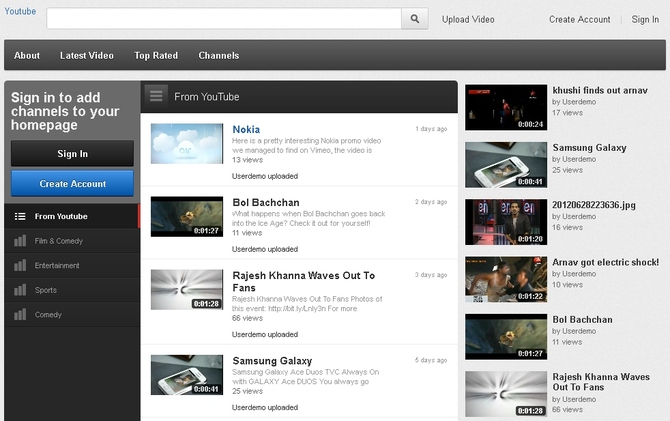The height and width of the screenshot is (421, 670).
Task: Open Latest Video in navigation bar
Action: (87, 56)
